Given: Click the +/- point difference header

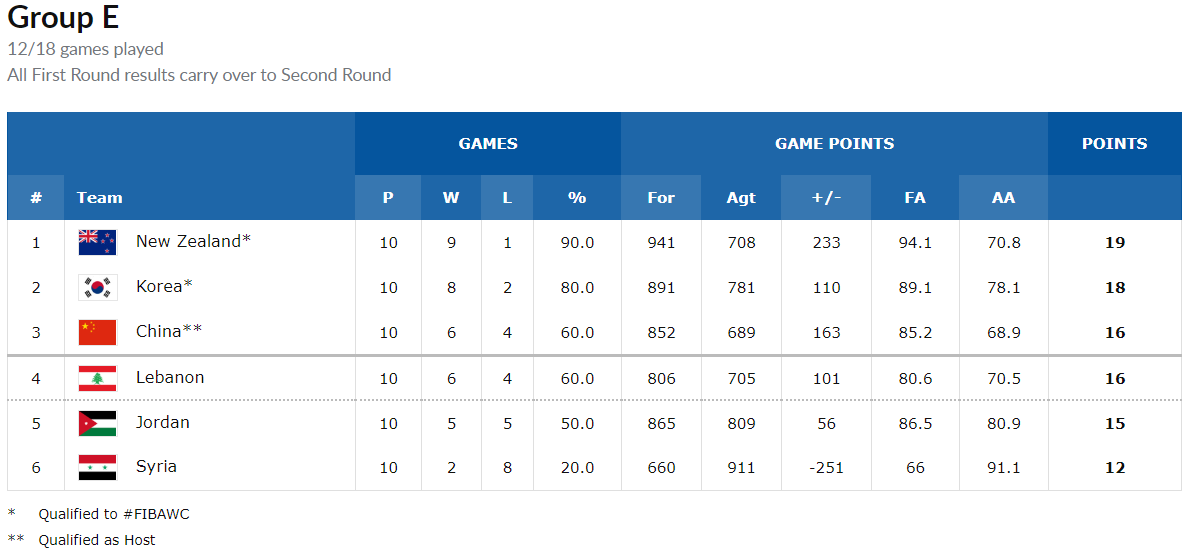Looking at the screenshot, I should pyautogui.click(x=826, y=198).
